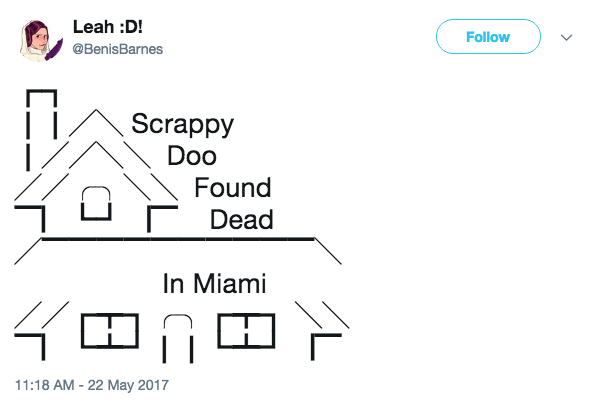Open the 11:18 AM tweet timestamp

pyautogui.click(x=45, y=385)
